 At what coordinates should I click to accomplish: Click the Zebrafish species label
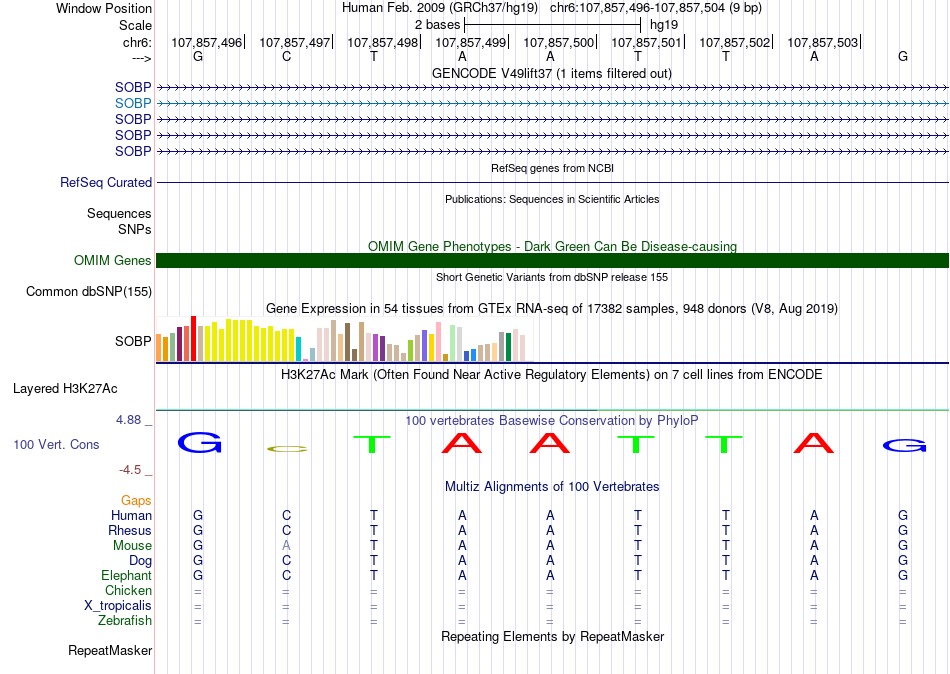(x=125, y=621)
